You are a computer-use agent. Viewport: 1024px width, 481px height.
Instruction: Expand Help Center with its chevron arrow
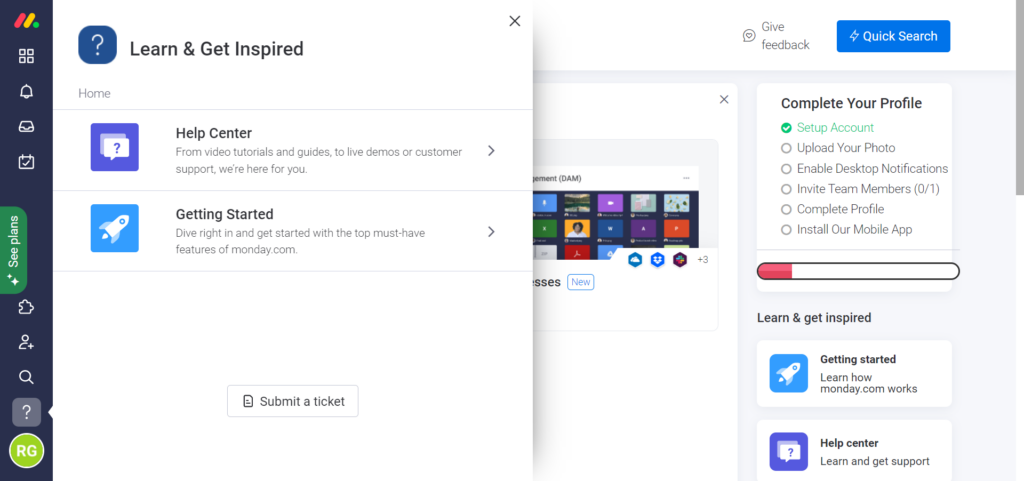point(491,151)
